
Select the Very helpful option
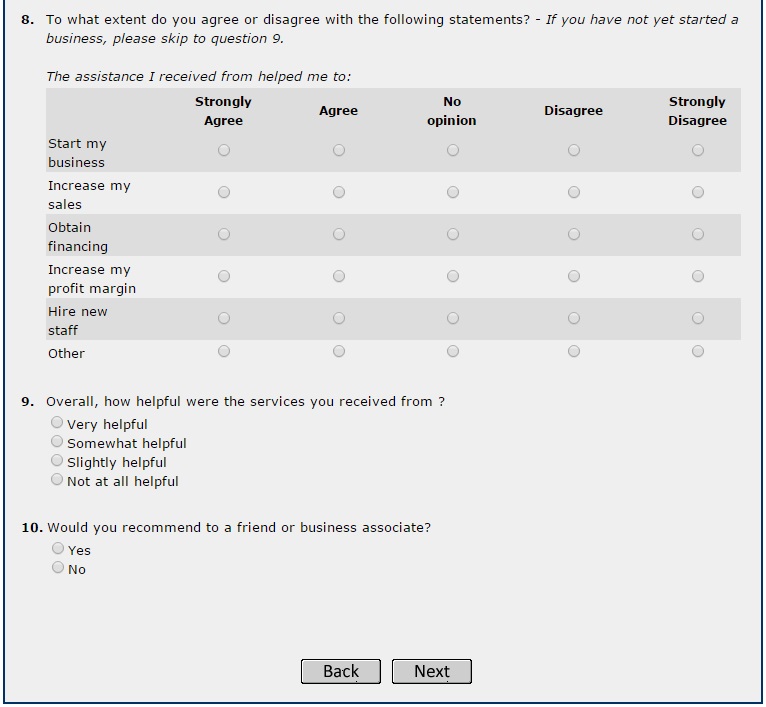(x=58, y=423)
